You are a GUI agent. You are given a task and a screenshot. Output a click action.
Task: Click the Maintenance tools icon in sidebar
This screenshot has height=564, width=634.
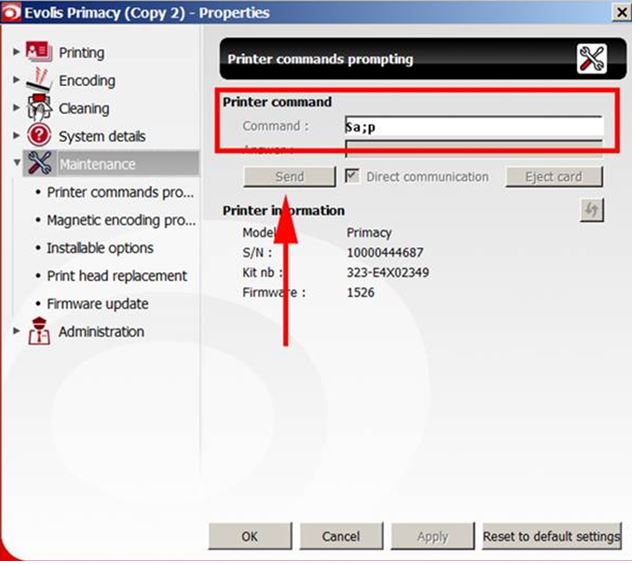click(39, 164)
